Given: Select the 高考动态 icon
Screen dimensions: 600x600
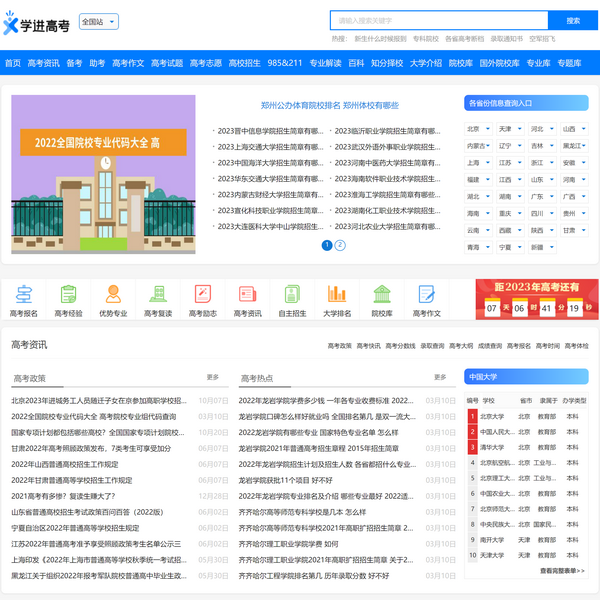Looking at the screenshot, I should (x=203, y=294).
